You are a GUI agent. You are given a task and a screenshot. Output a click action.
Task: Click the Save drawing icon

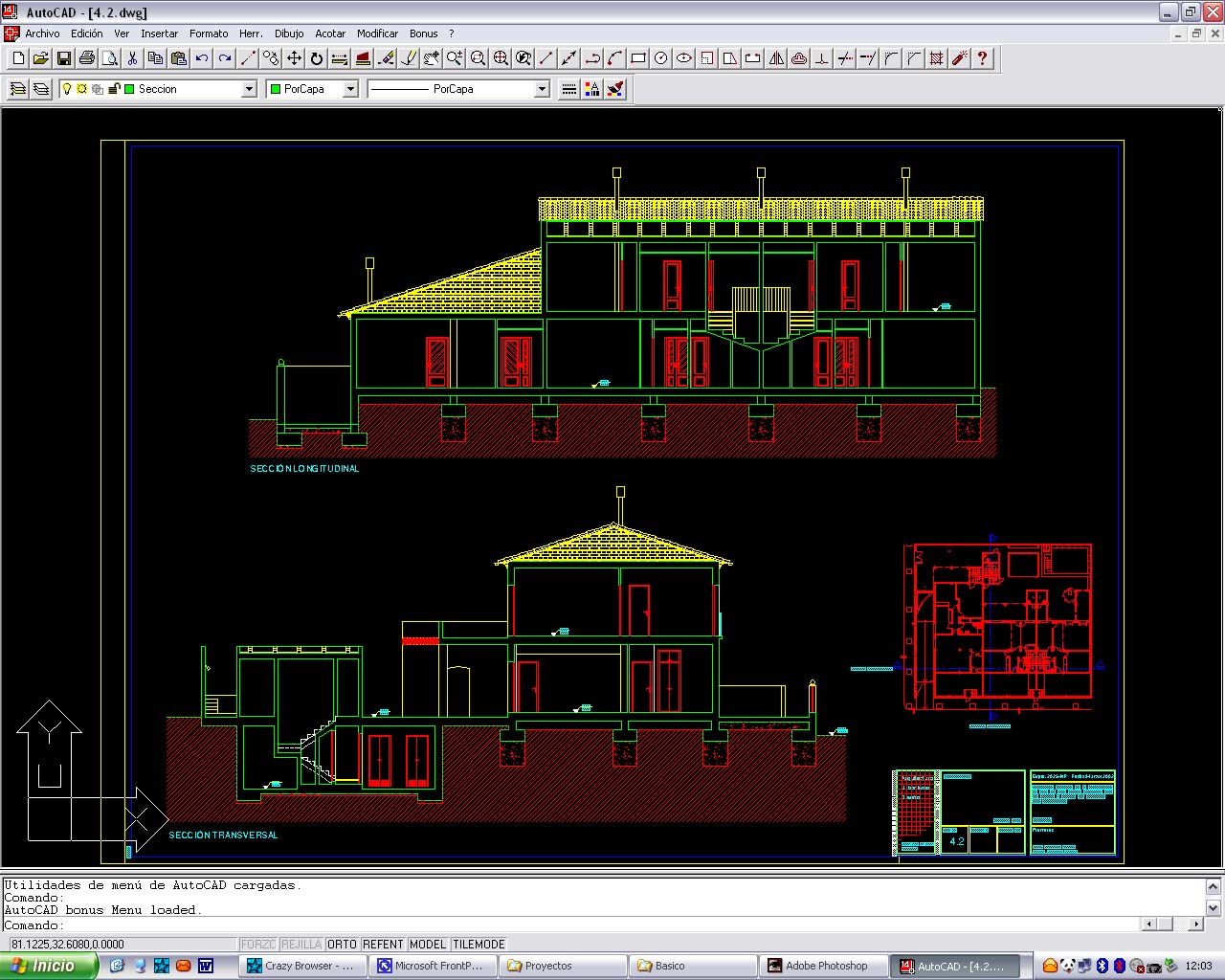tap(64, 58)
